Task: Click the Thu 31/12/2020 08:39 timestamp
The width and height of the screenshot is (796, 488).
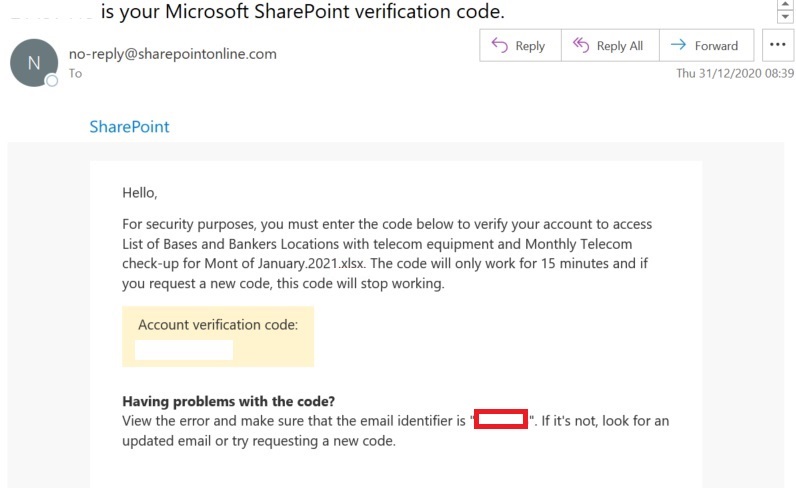Action: tap(735, 73)
